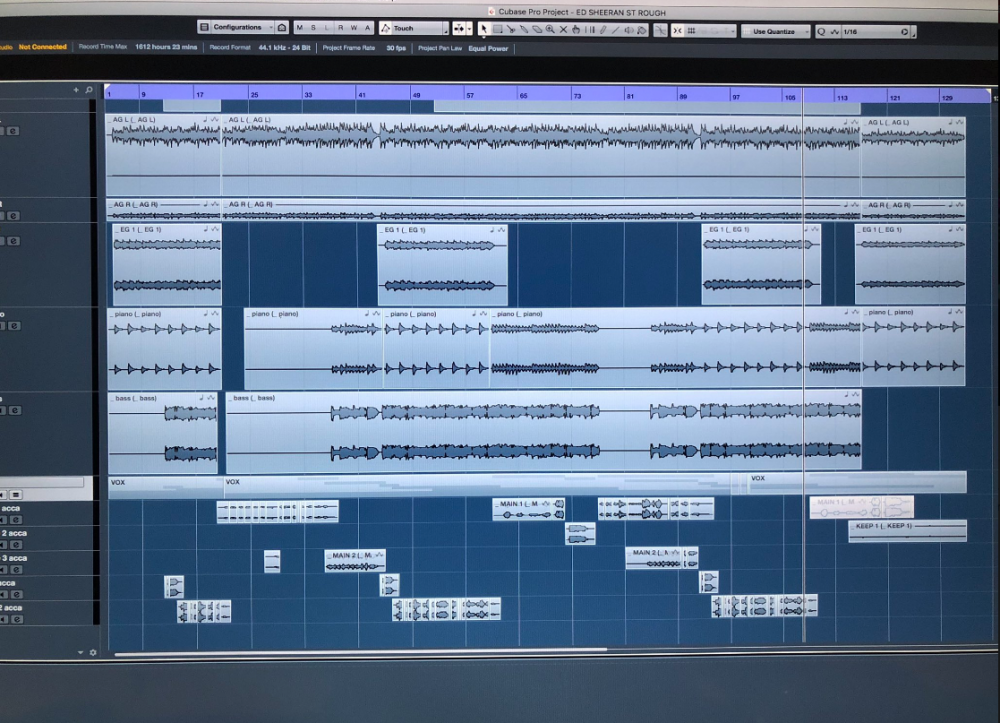Expand track list options arrow beside gear
Screen dimensions: 1000x723
point(80,652)
